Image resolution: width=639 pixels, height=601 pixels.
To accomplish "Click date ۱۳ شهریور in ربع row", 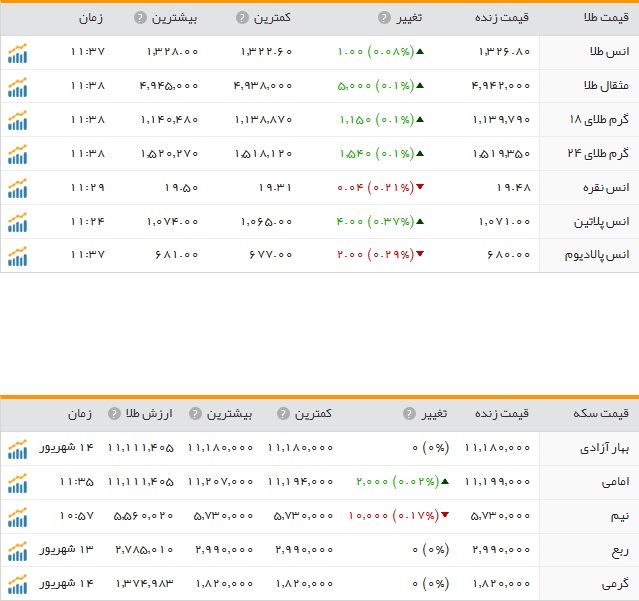I will click(x=66, y=550).
